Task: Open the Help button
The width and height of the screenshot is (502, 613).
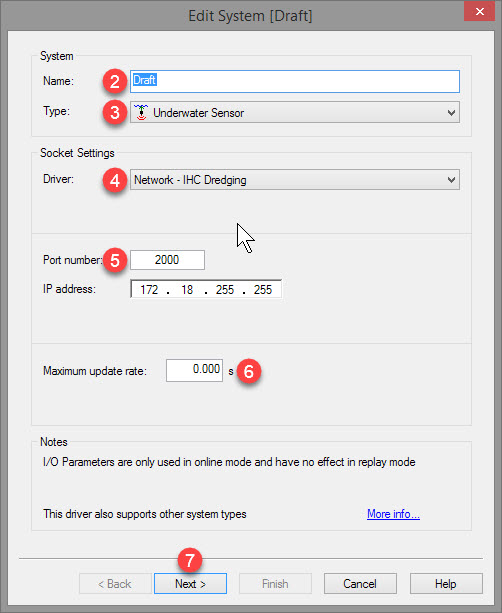Action: pyautogui.click(x=446, y=584)
